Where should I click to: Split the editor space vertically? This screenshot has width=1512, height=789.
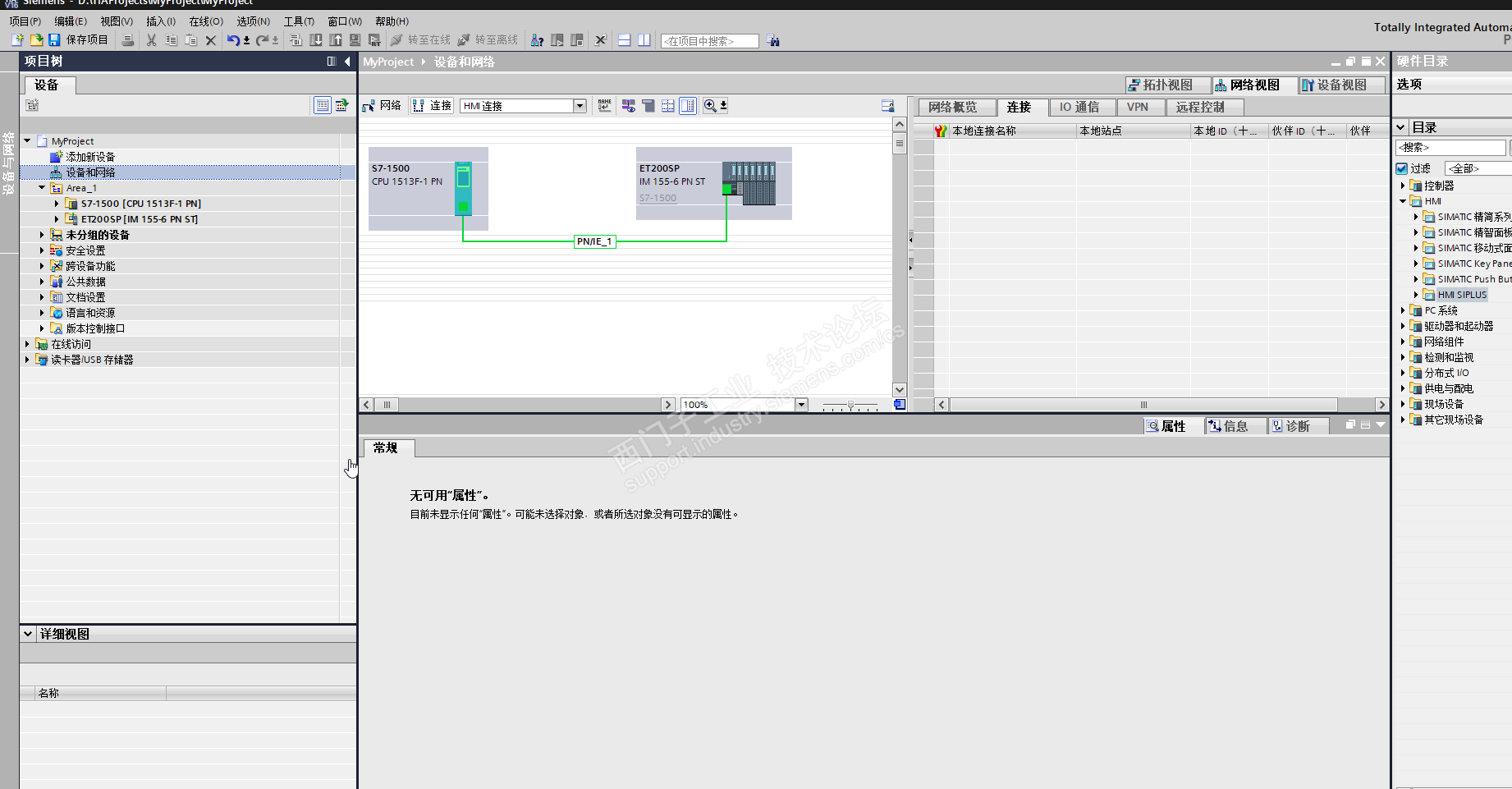point(644,40)
